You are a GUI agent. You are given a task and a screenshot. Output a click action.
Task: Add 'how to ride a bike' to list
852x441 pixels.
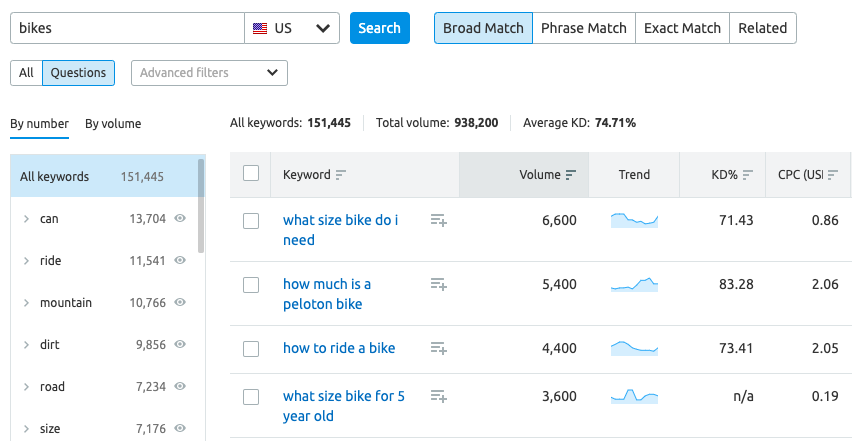(438, 348)
